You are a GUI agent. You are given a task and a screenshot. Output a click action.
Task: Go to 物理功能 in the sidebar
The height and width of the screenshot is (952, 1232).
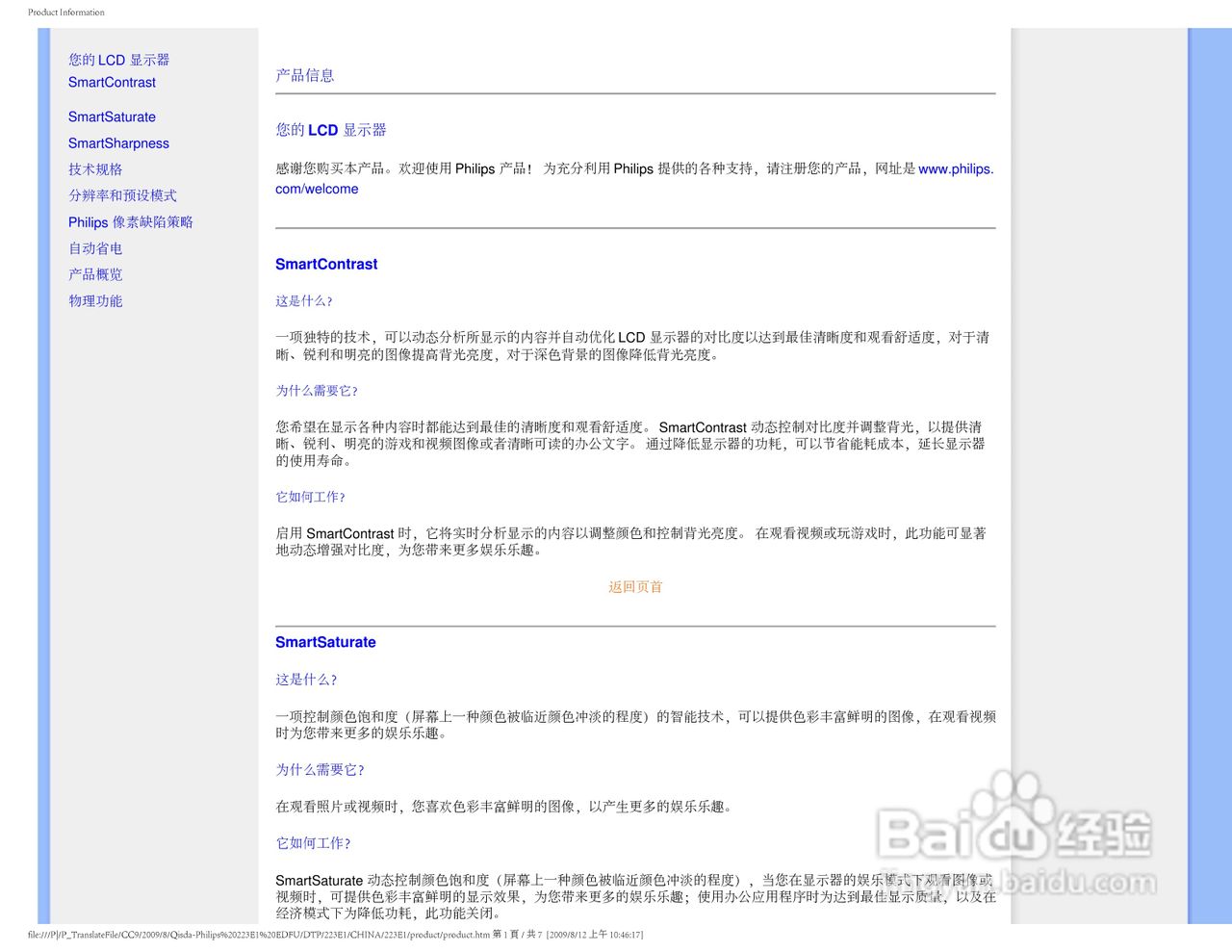coord(95,301)
